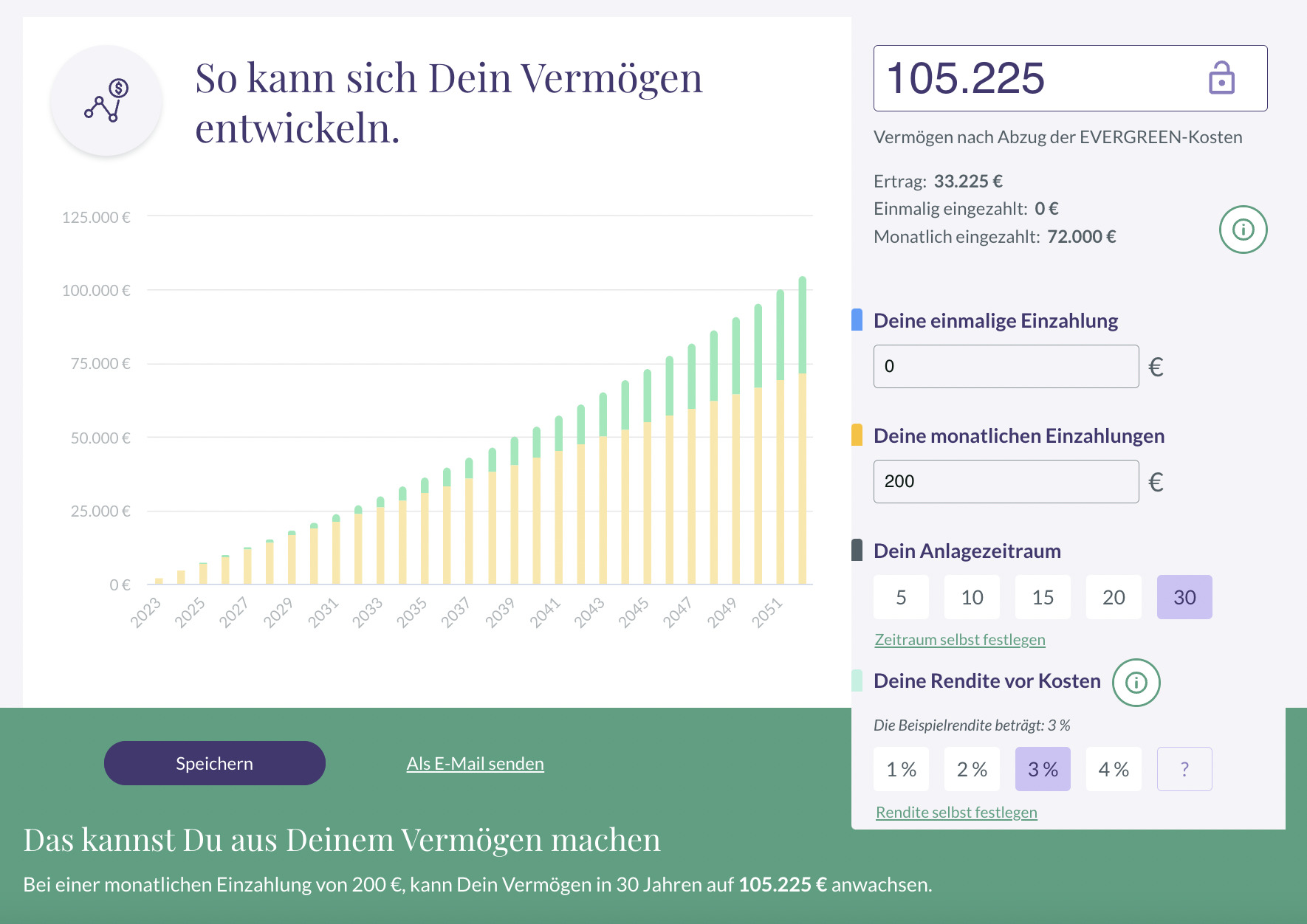Screen dimensions: 1307x924
Task: Click the question mark return option
Action: pos(1184,769)
